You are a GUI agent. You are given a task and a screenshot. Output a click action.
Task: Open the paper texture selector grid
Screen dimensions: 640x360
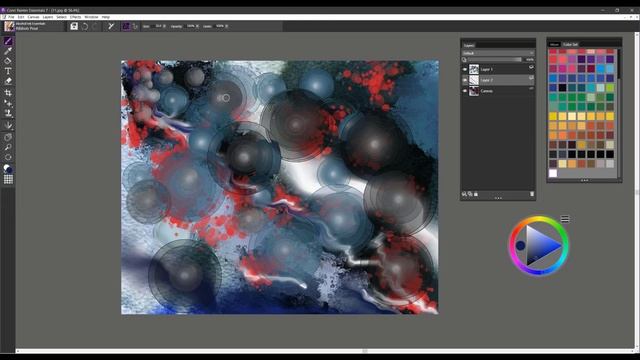[8, 179]
